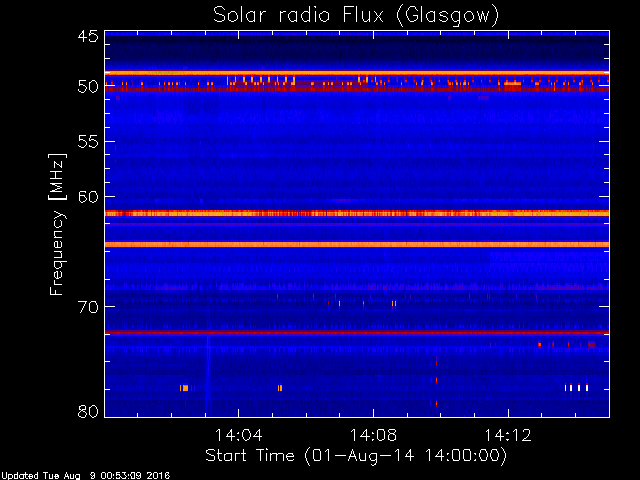
Task: Select the 14:08 time tick label
Action: (x=373, y=435)
